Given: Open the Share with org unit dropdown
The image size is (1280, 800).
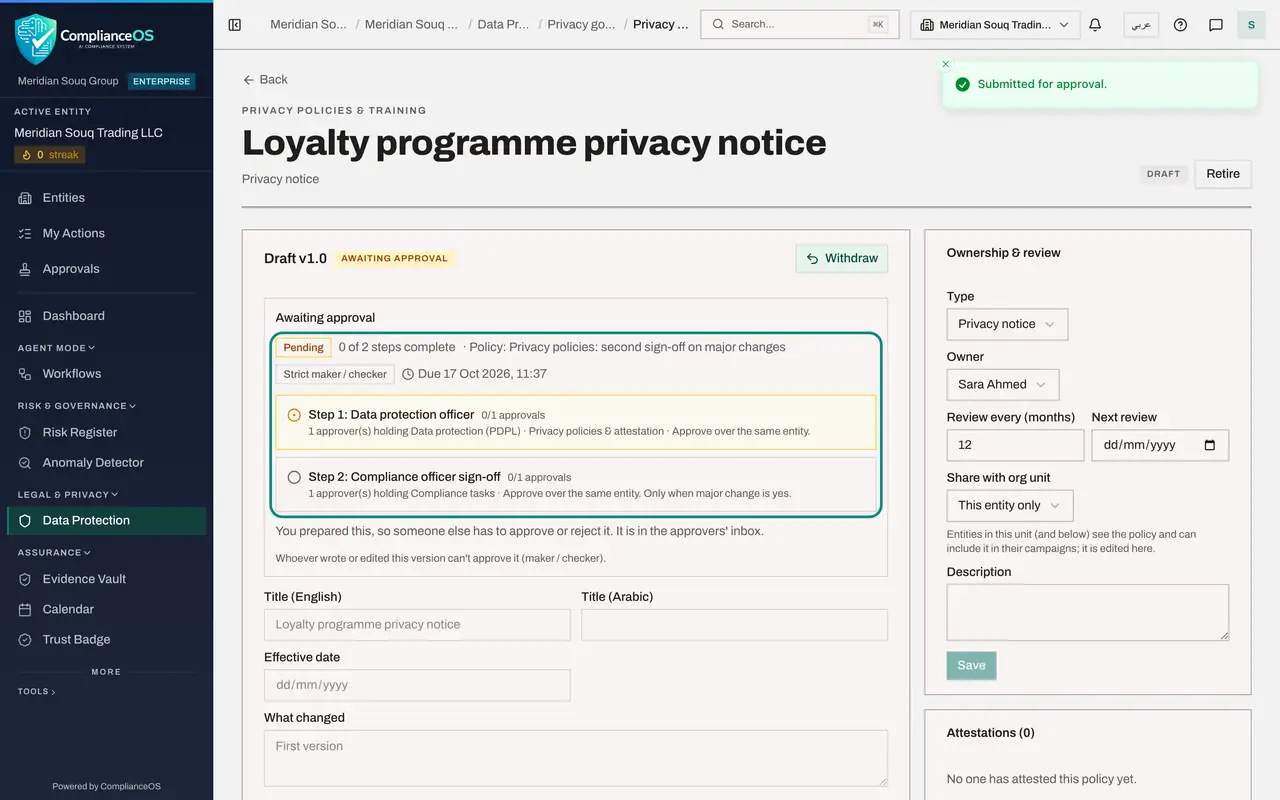Looking at the screenshot, I should click(x=1010, y=506).
